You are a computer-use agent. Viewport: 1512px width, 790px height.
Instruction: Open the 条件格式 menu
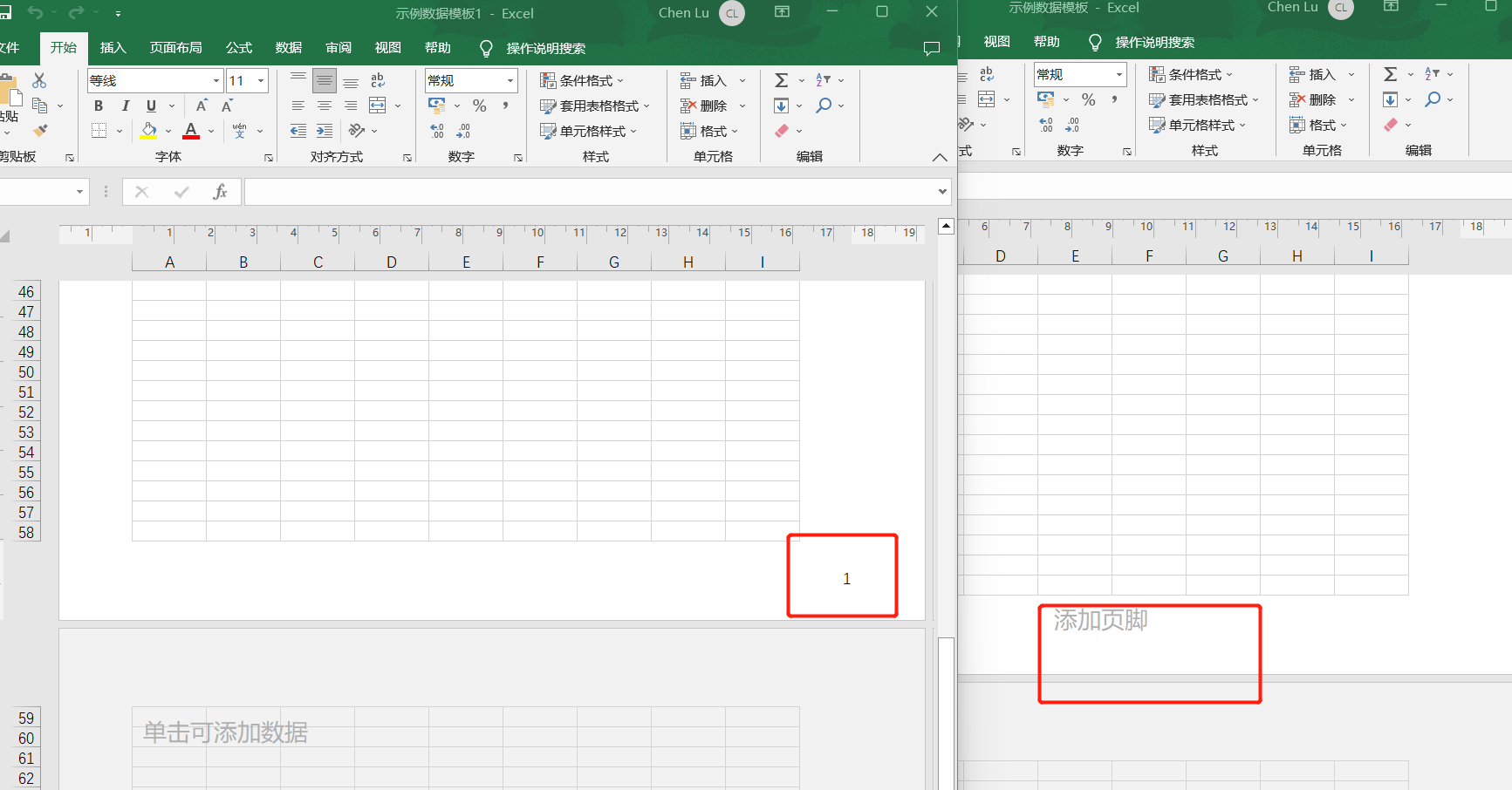[585, 79]
